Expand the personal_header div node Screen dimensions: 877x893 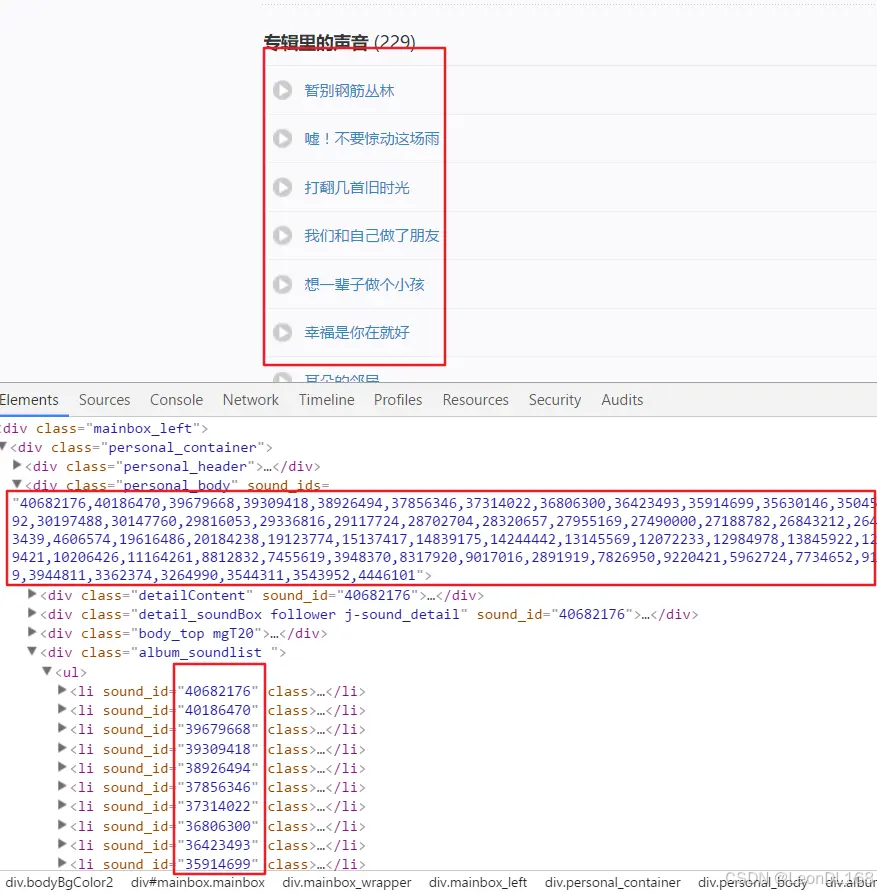tap(17, 465)
